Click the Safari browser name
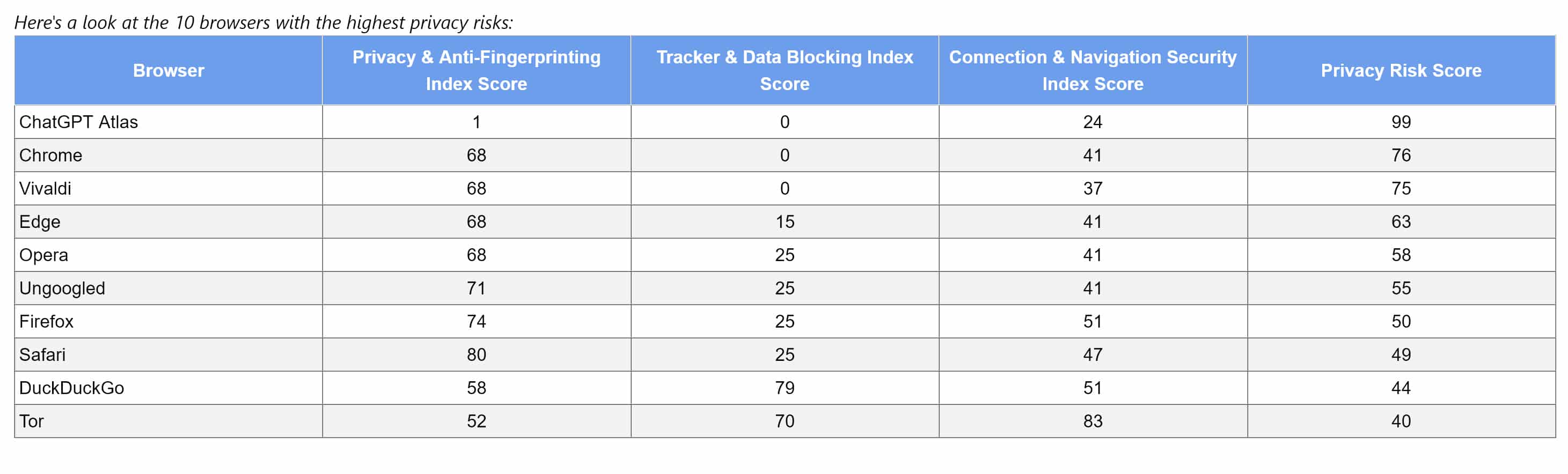This screenshot has height=474, width=1568. (42, 355)
